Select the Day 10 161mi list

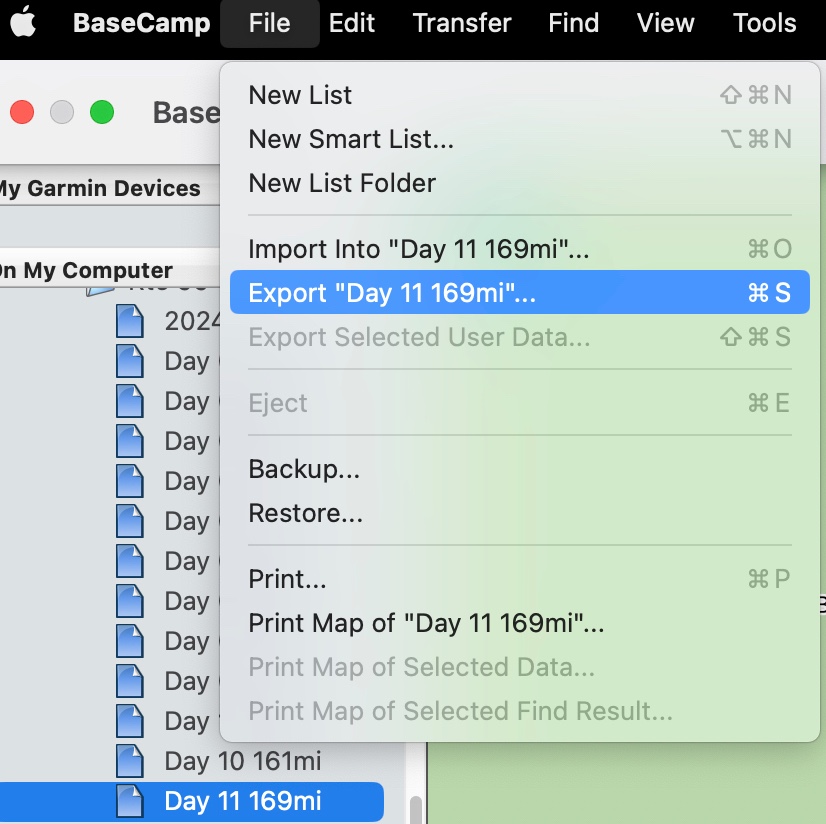click(x=242, y=761)
